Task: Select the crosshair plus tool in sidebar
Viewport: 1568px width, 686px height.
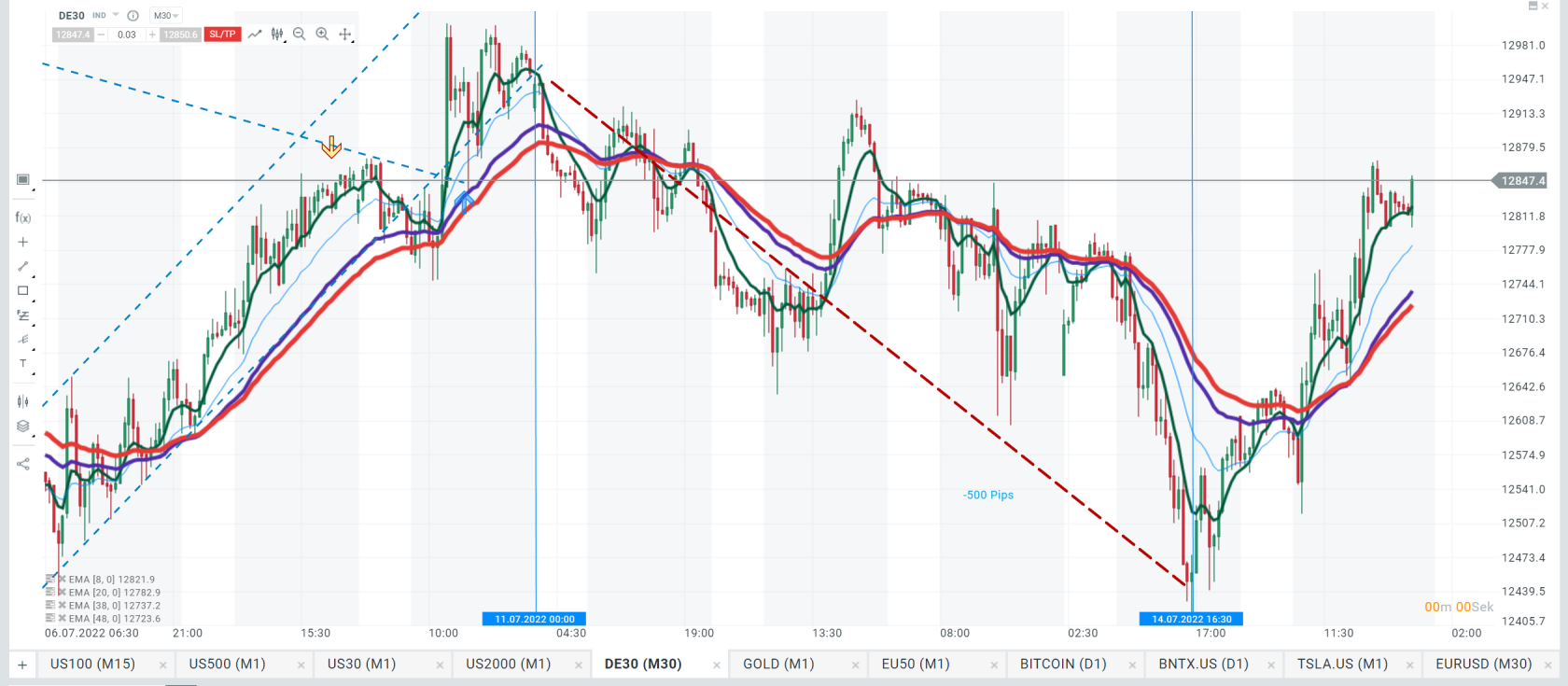Action: [x=23, y=242]
